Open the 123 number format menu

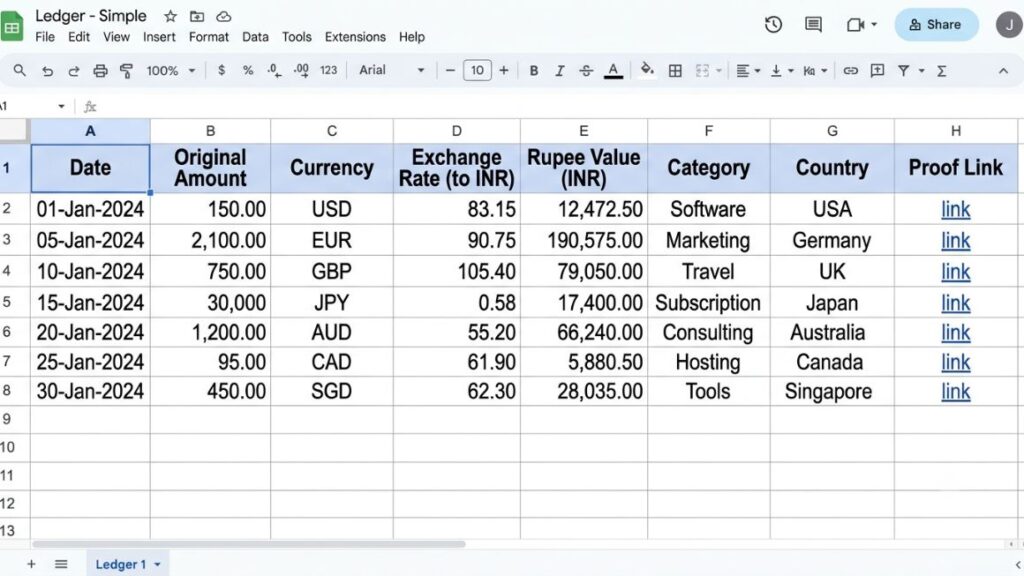[x=328, y=70]
